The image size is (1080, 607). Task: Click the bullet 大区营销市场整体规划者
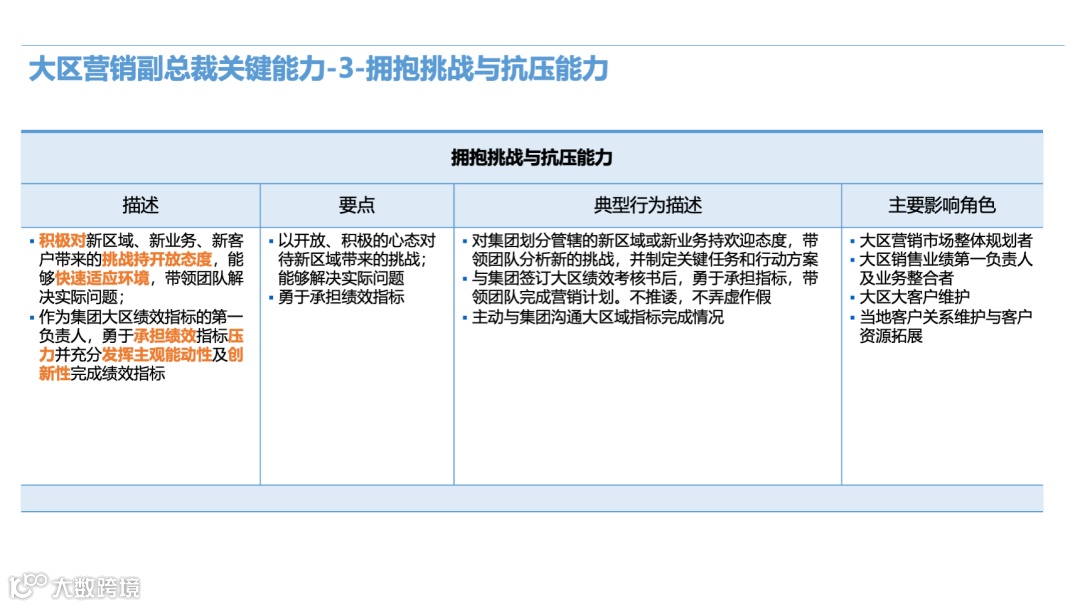pos(946,240)
